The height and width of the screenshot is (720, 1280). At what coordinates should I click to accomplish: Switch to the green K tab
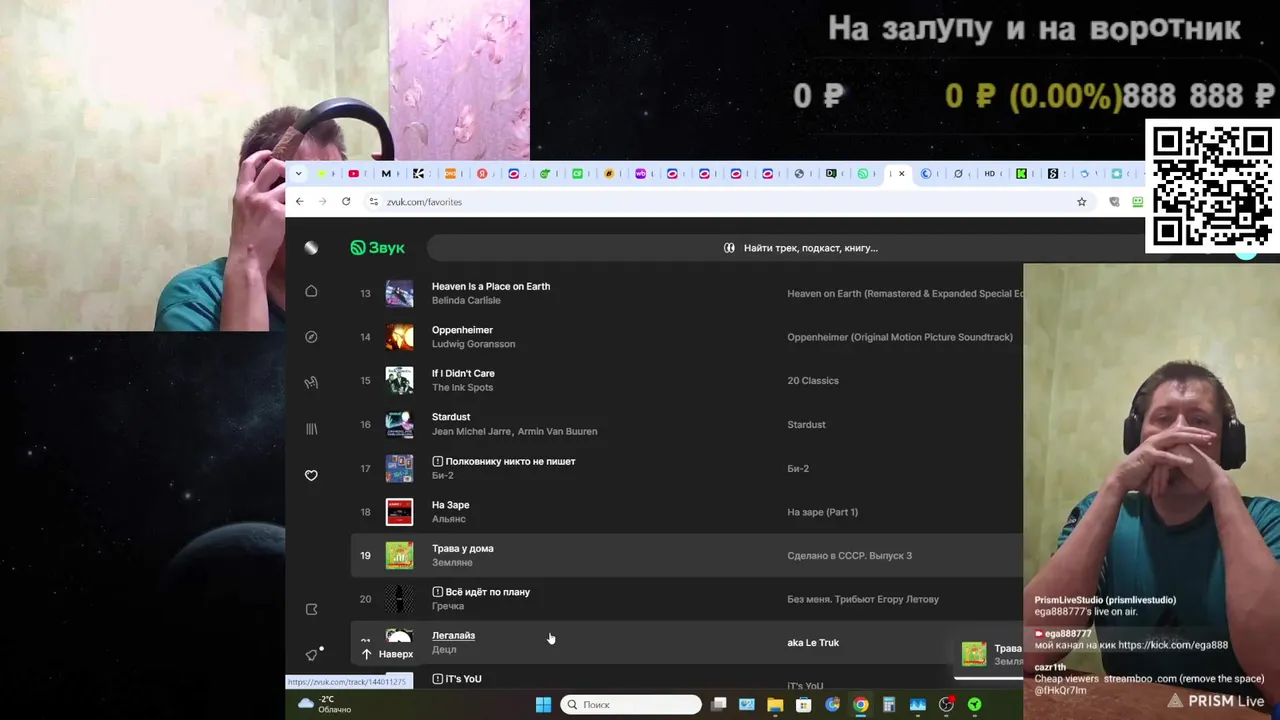(x=1021, y=173)
